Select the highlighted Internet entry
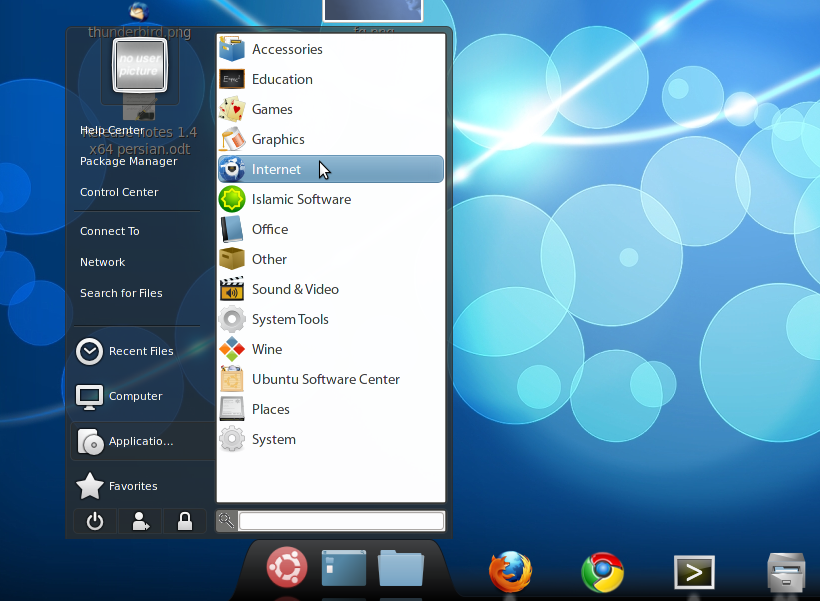820x601 pixels. click(331, 169)
